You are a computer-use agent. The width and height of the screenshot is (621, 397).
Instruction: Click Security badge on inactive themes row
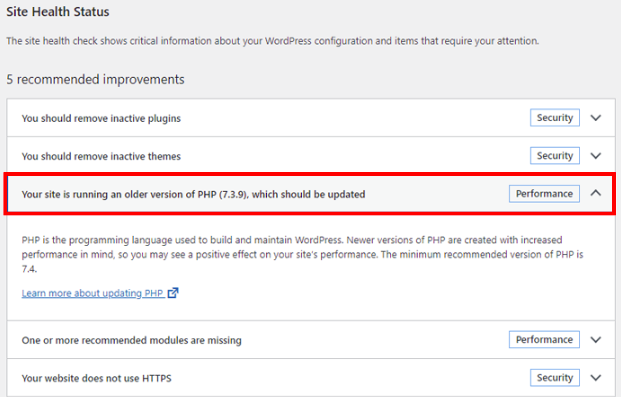tap(555, 156)
